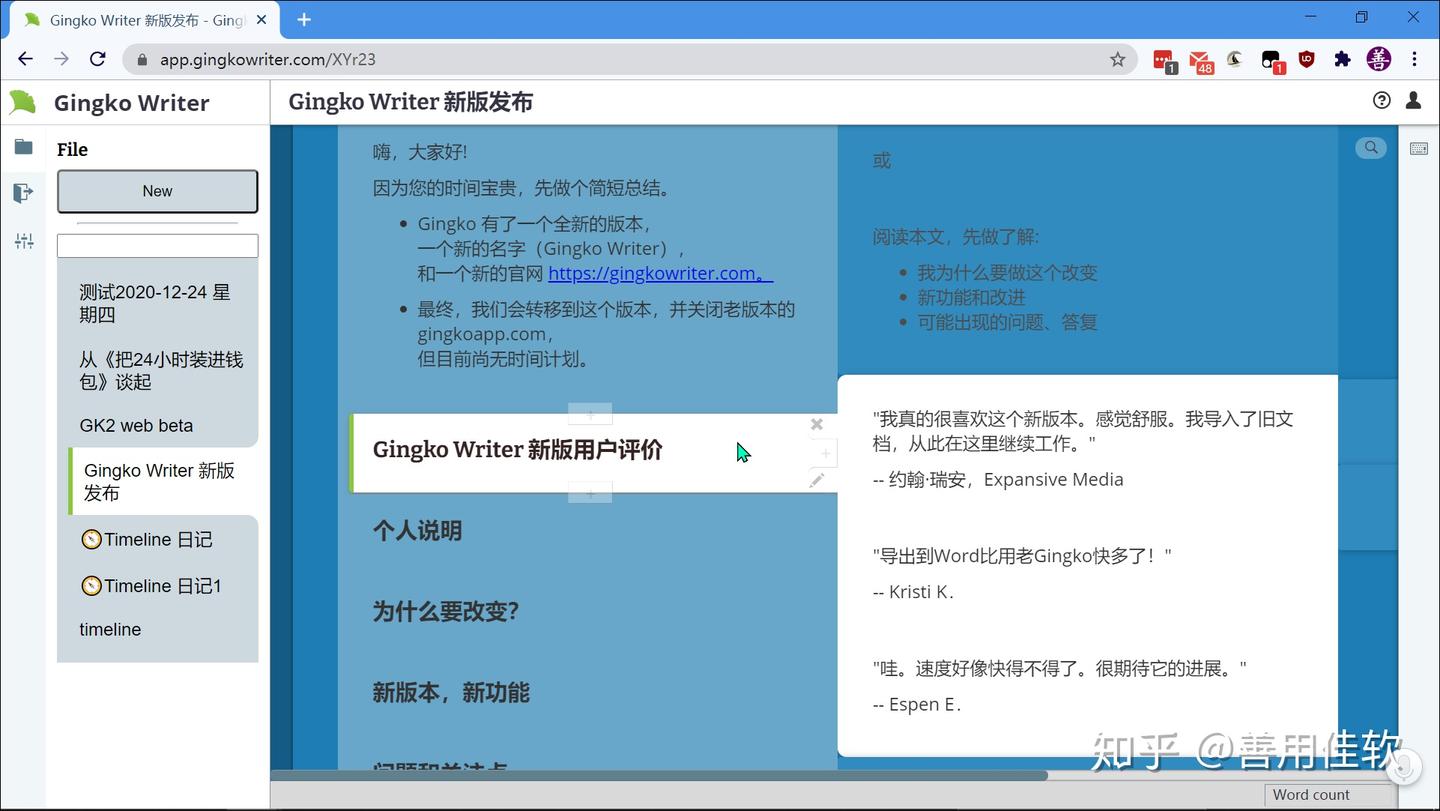This screenshot has width=1440, height=811.
Task: Open the settings sliders sidebar icon
Action: (x=24, y=241)
